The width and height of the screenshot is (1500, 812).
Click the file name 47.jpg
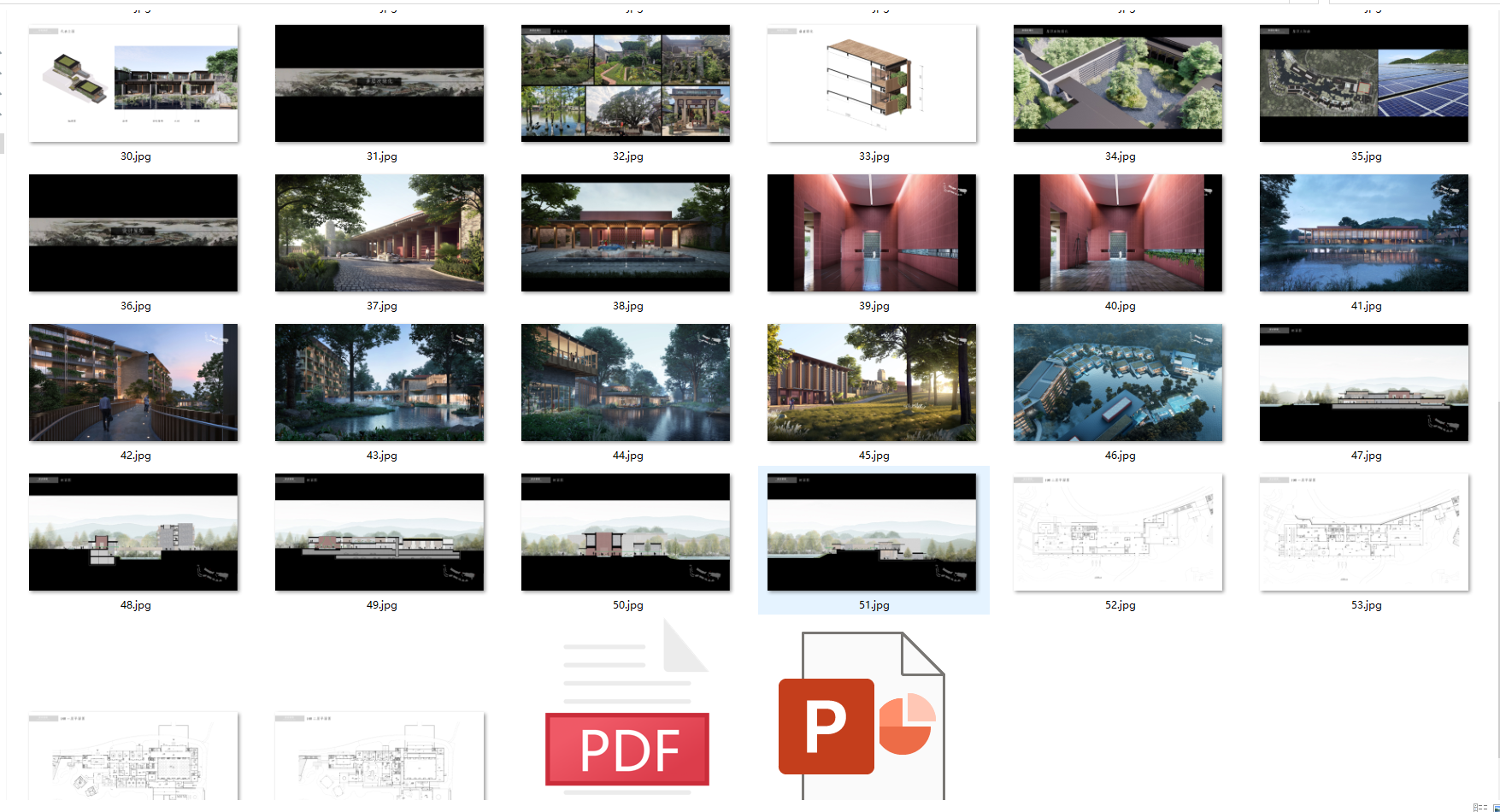[1367, 456]
